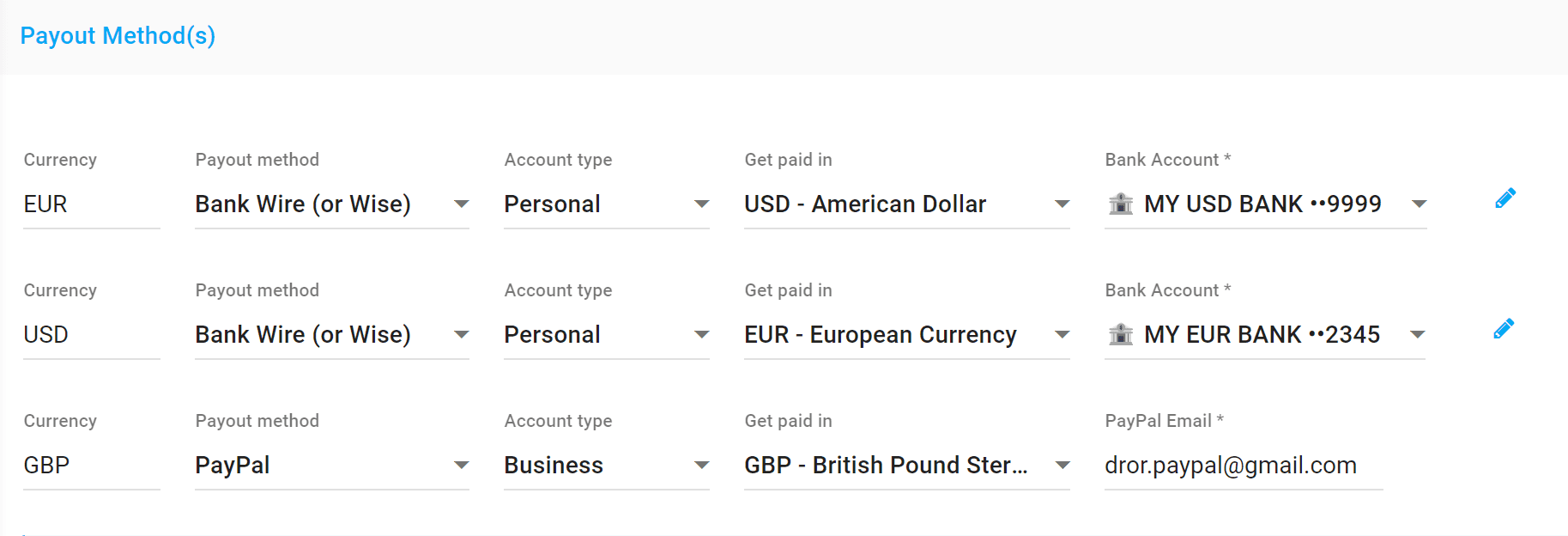Expand Account type dropdown in EUR row

[x=607, y=204]
